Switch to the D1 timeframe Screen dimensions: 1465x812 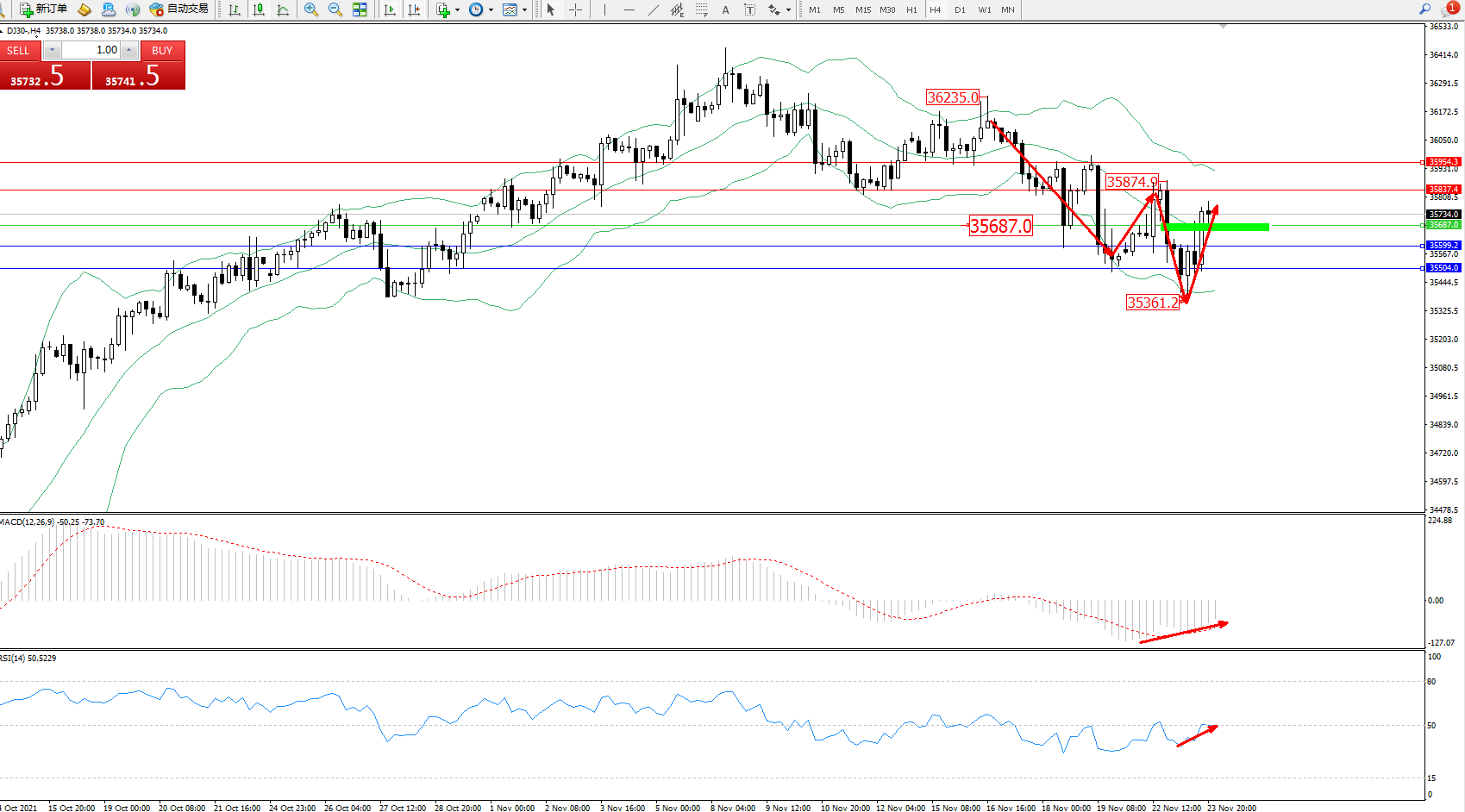pyautogui.click(x=960, y=9)
